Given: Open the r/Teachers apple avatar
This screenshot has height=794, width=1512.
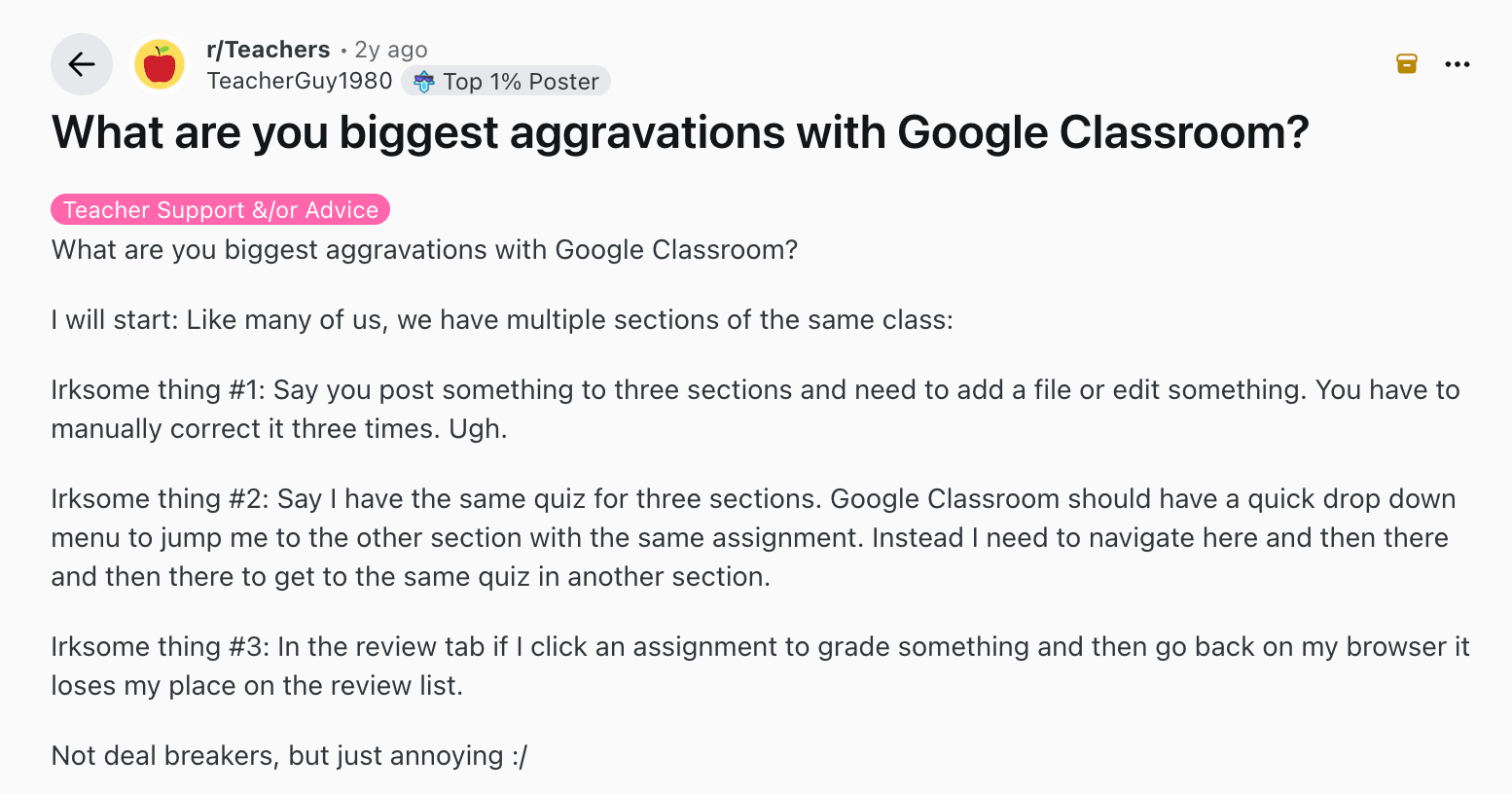Looking at the screenshot, I should point(160,65).
